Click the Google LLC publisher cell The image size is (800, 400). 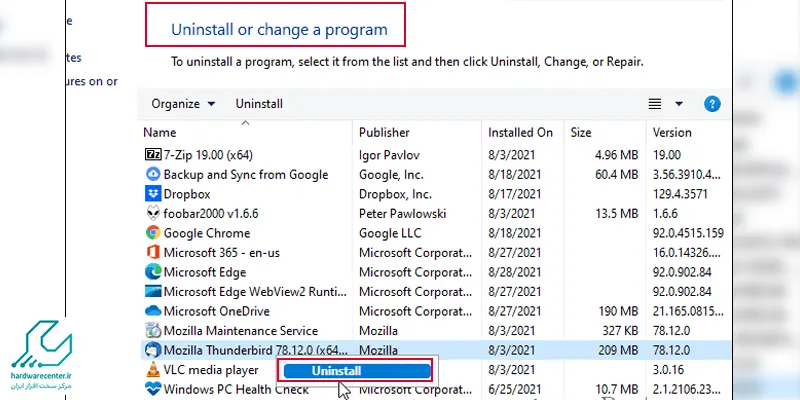click(x=390, y=233)
